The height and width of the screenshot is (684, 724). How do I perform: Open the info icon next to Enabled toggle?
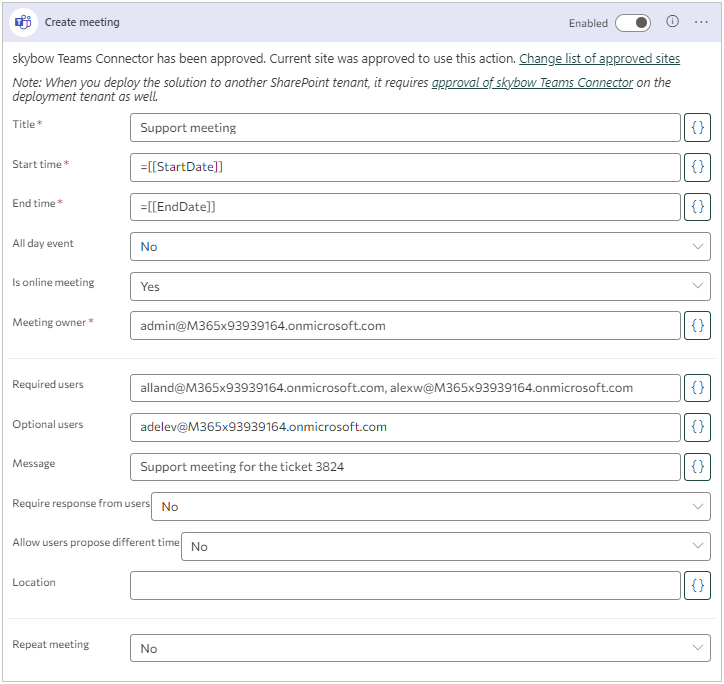click(x=673, y=22)
